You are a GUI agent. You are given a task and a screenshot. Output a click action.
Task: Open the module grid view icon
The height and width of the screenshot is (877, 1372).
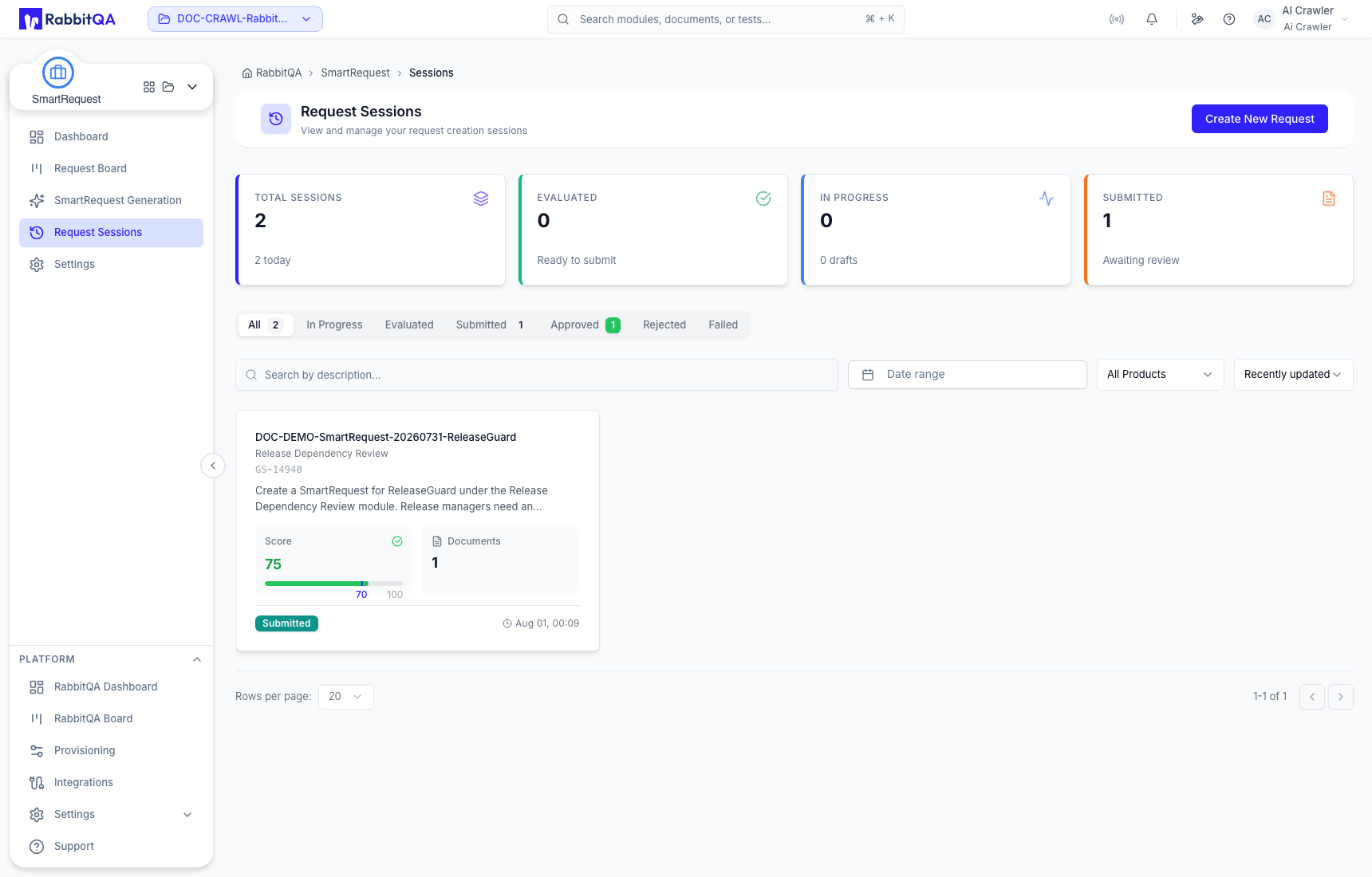(149, 87)
